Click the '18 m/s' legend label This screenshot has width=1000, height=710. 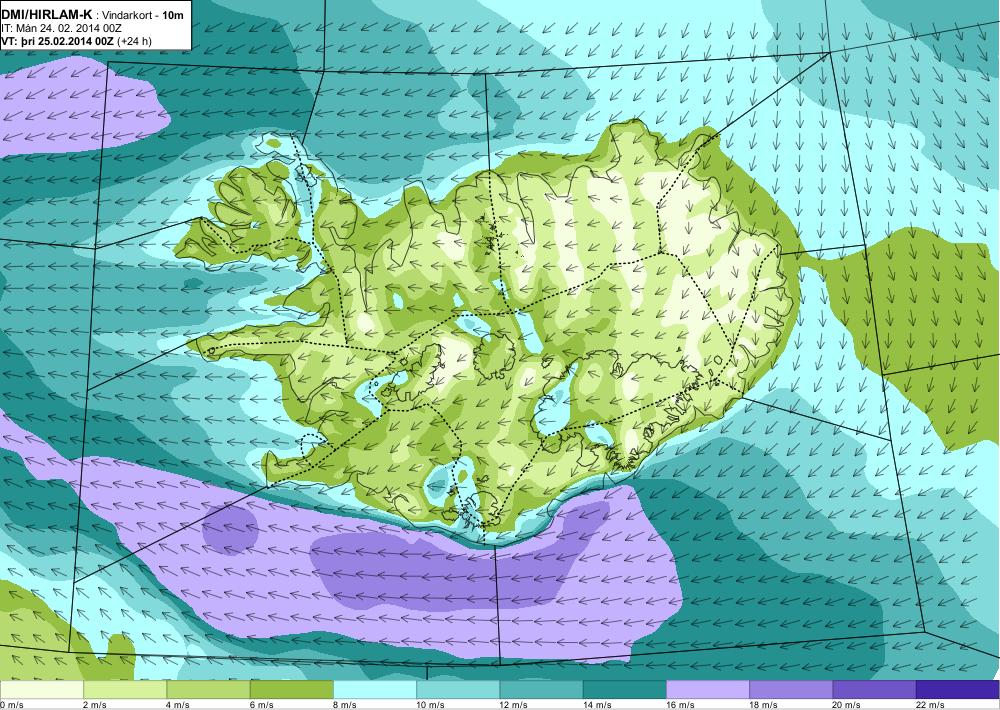tap(764, 705)
